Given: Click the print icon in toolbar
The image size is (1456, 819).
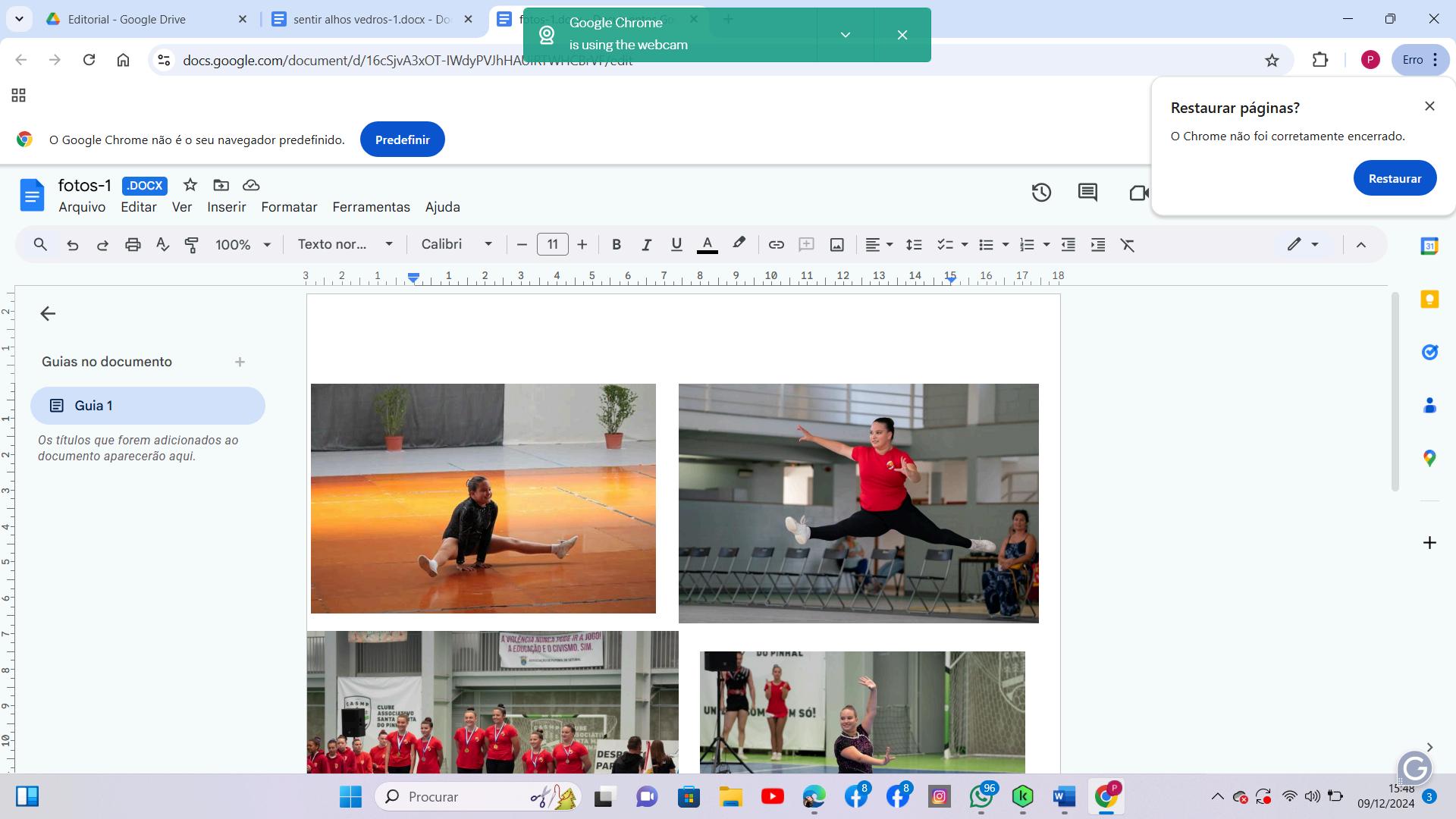Looking at the screenshot, I should (133, 245).
